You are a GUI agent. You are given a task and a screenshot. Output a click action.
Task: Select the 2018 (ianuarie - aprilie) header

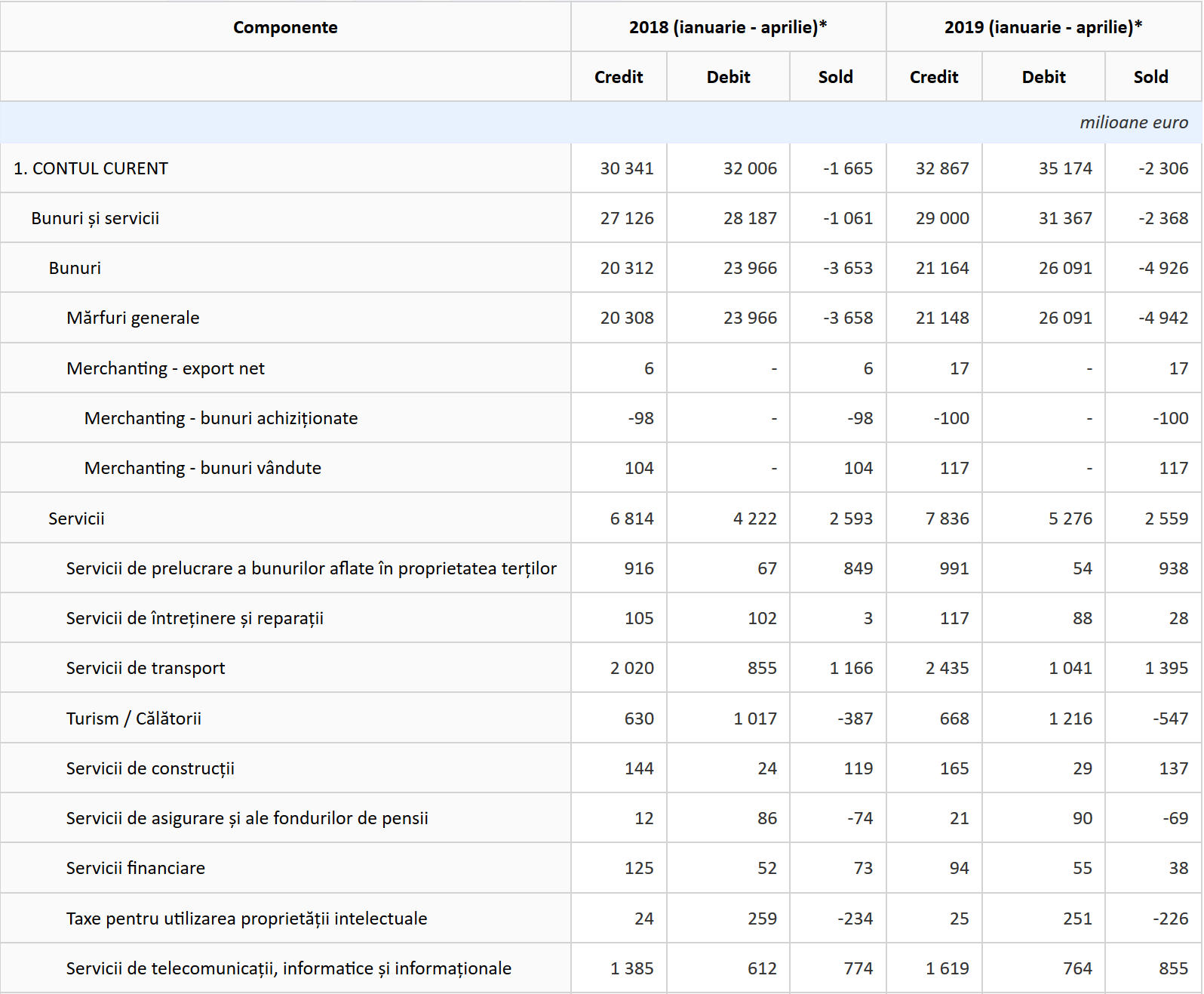click(727, 27)
